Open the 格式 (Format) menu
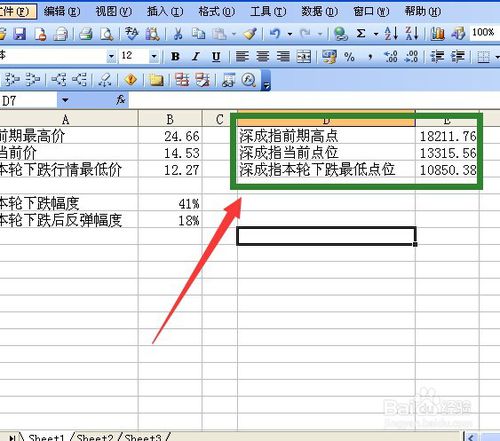 [x=216, y=12]
